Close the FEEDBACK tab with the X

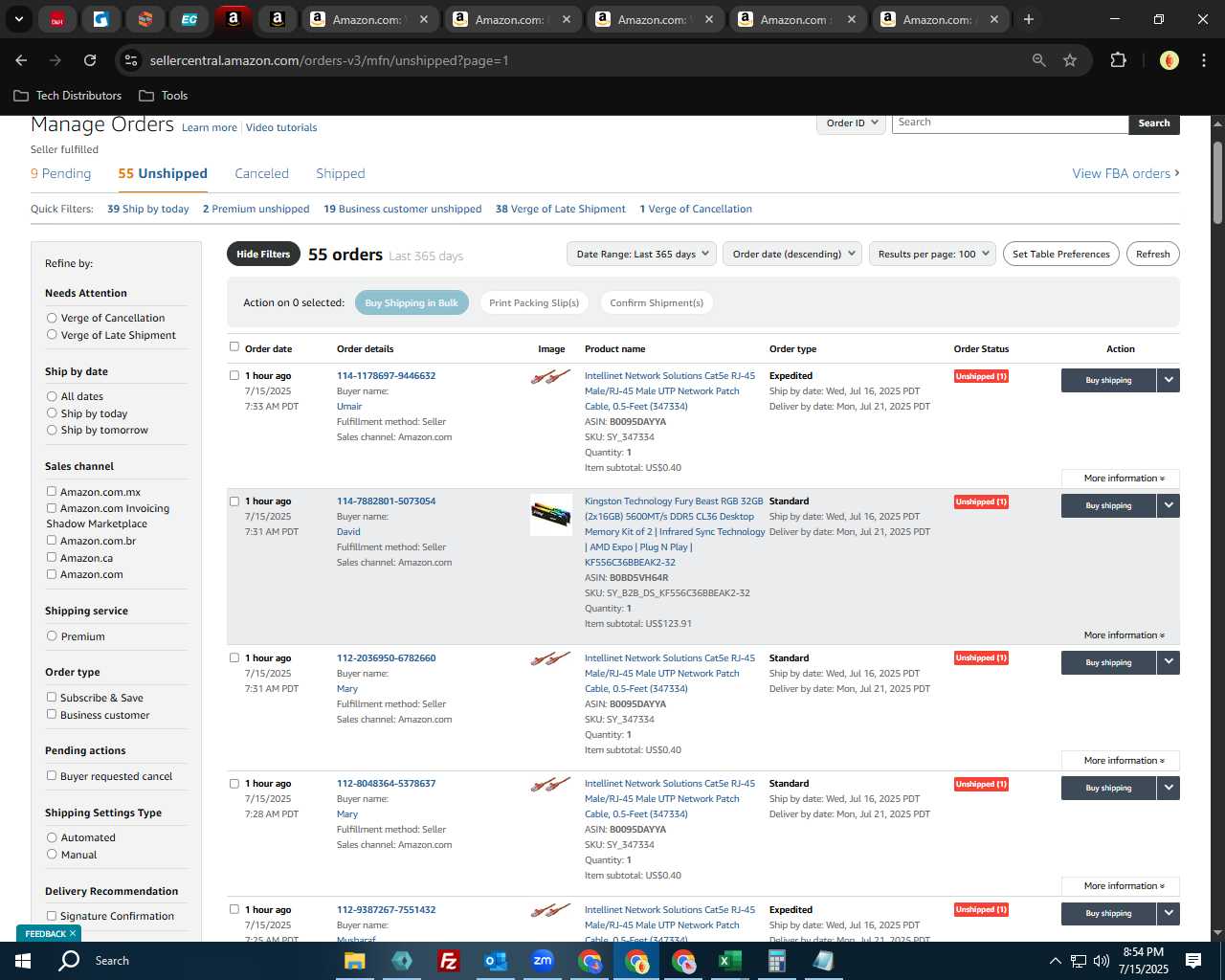click(x=72, y=934)
